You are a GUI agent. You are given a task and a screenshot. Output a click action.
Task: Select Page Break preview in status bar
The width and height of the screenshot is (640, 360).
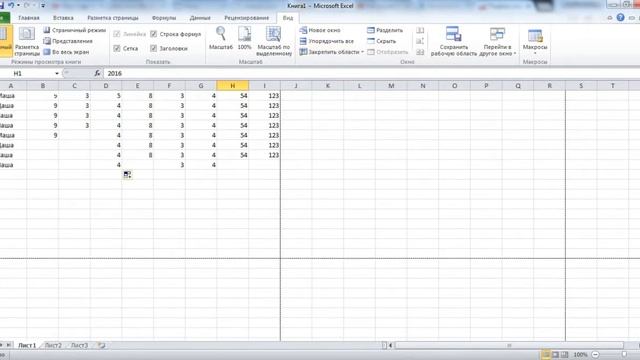tap(565, 355)
